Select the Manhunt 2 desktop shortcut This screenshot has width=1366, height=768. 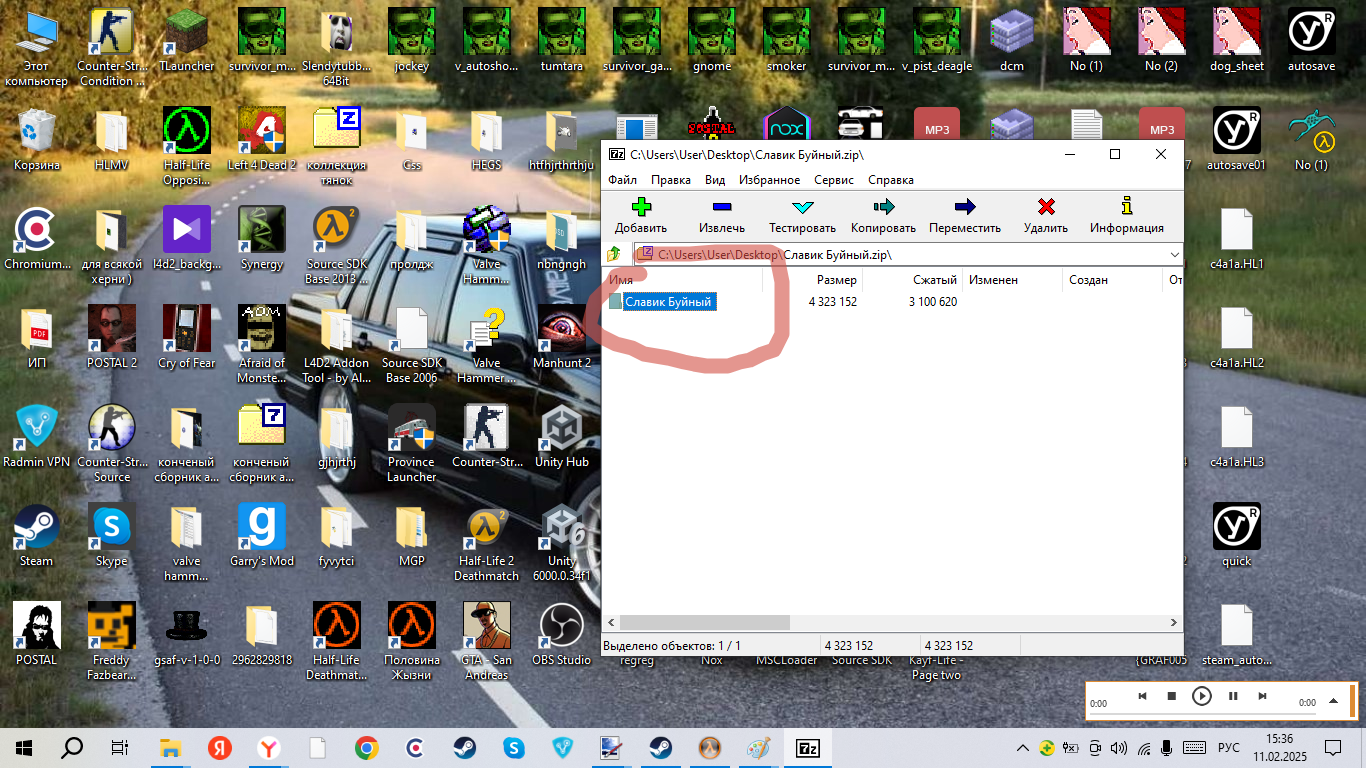[562, 338]
